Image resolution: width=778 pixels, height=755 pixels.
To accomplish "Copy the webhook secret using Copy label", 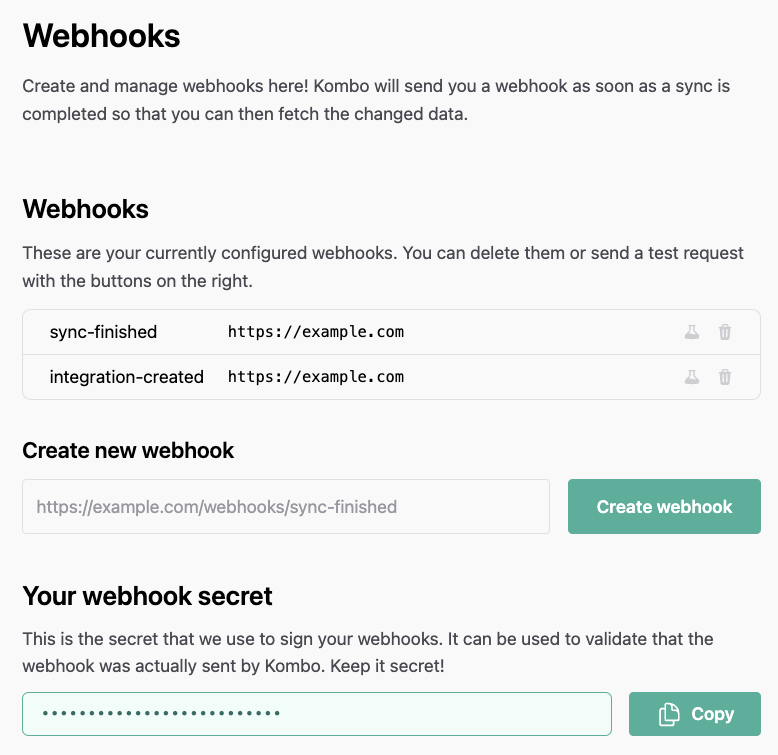I will click(x=713, y=714).
